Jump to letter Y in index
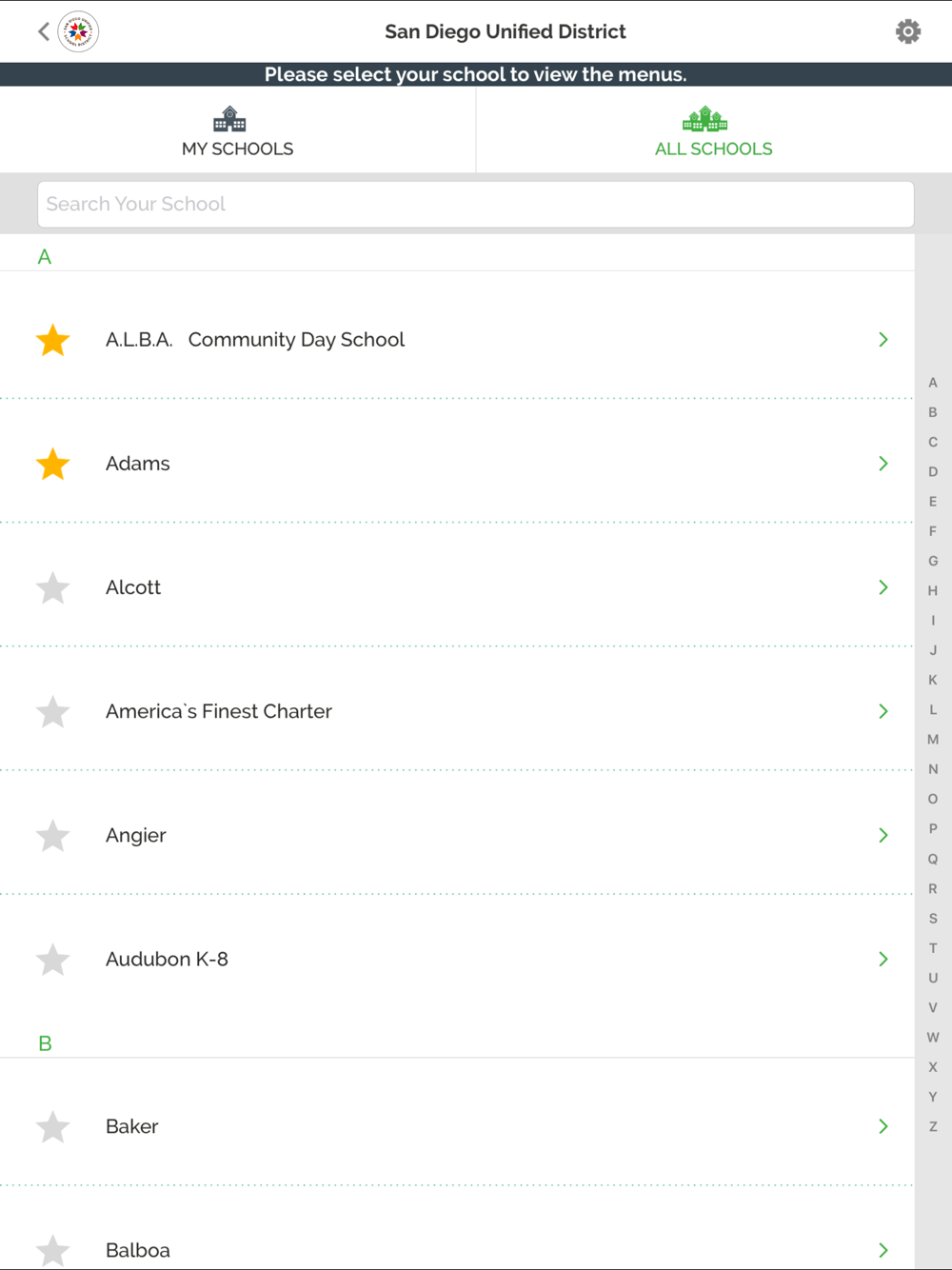The height and width of the screenshot is (1270, 952). 933,1097
